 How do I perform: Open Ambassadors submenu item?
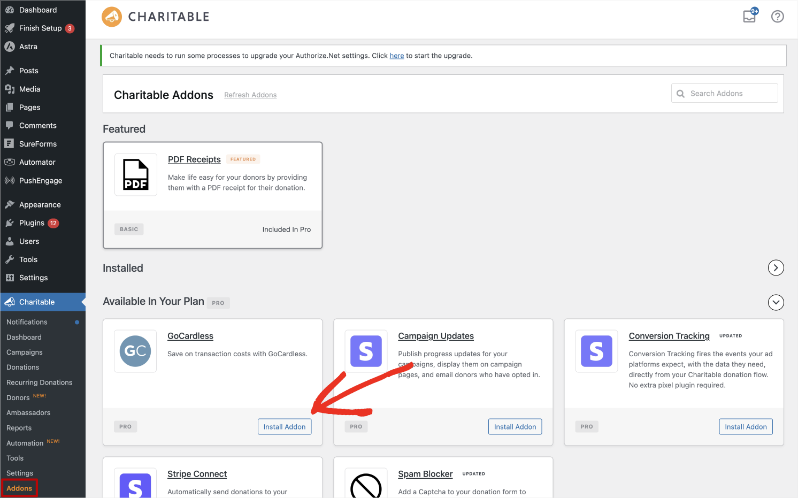[x=28, y=413]
